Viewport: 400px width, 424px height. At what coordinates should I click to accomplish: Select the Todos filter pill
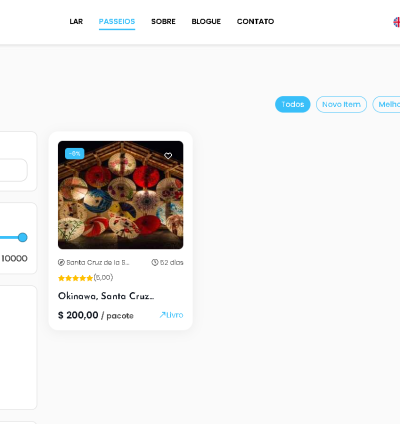tap(293, 104)
